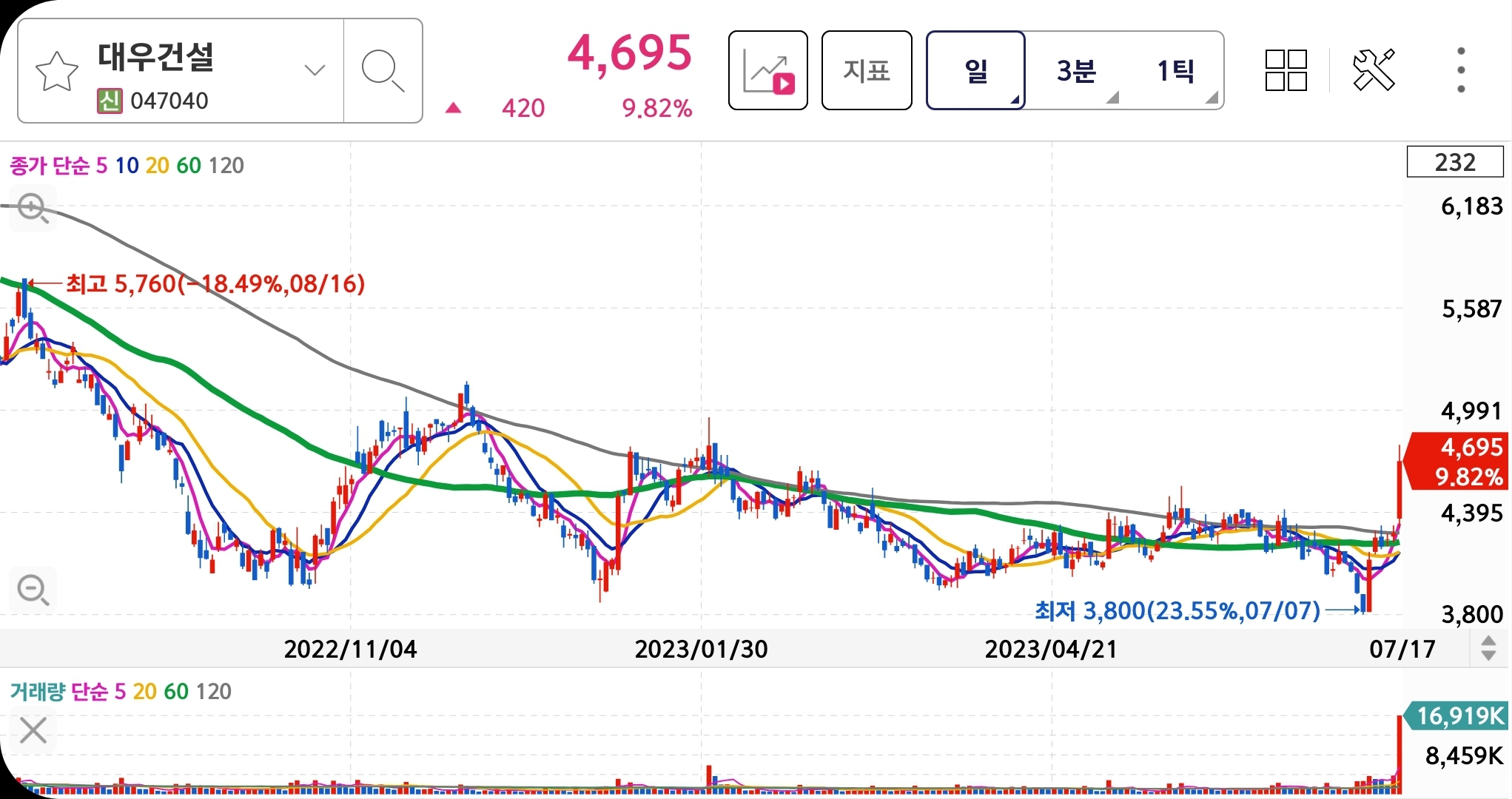Screen dimensions: 1512x799
Task: Edit the candle count field 232
Action: (1454, 162)
